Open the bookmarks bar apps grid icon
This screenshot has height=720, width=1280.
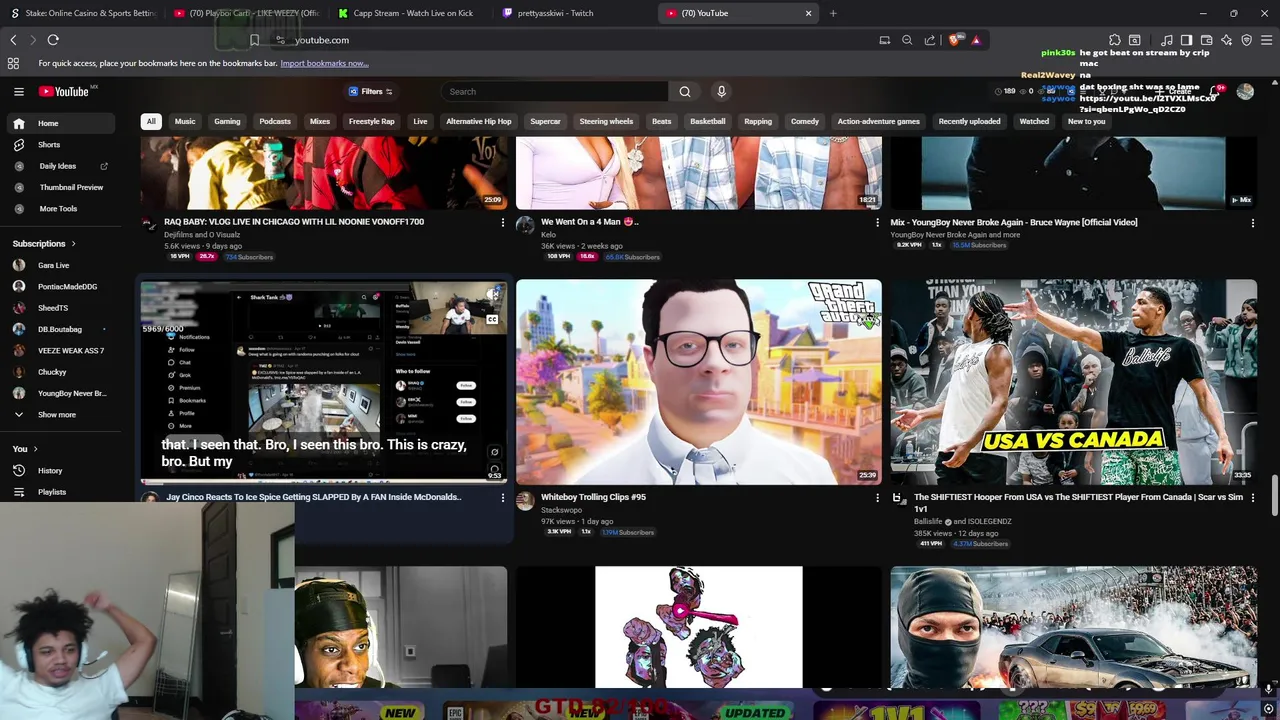click(x=13, y=63)
